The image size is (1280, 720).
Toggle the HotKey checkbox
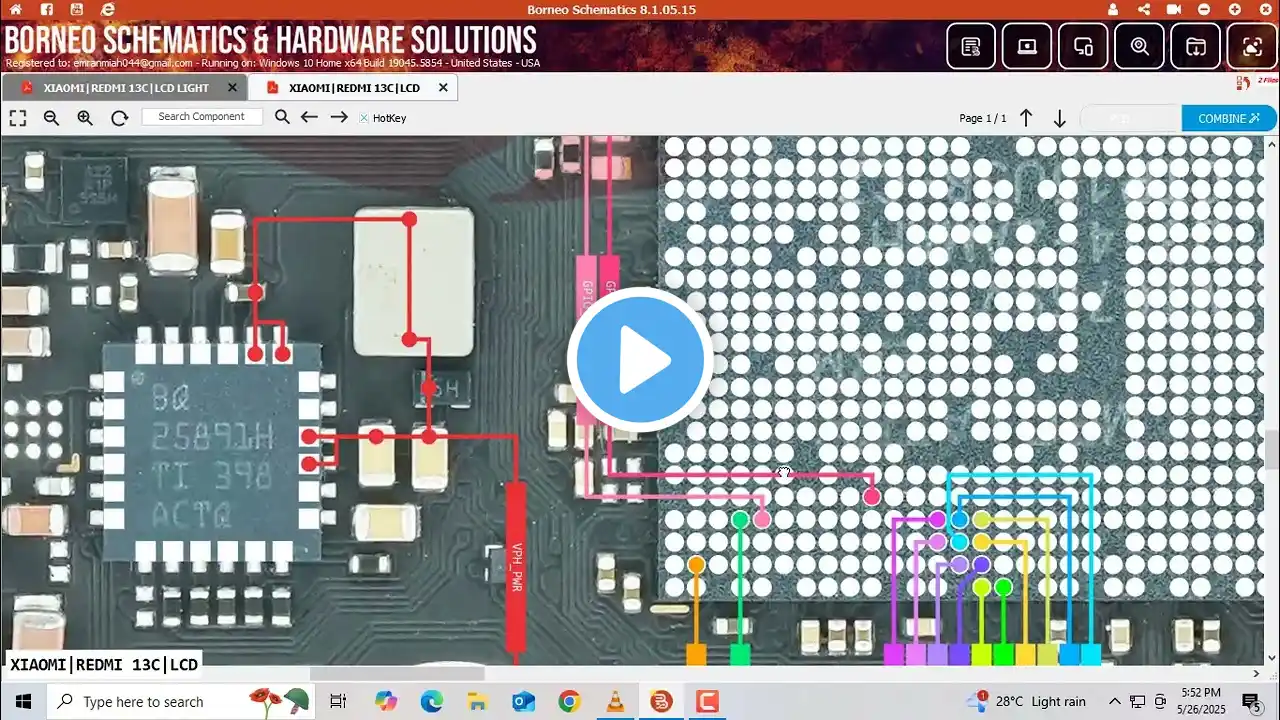pos(364,118)
